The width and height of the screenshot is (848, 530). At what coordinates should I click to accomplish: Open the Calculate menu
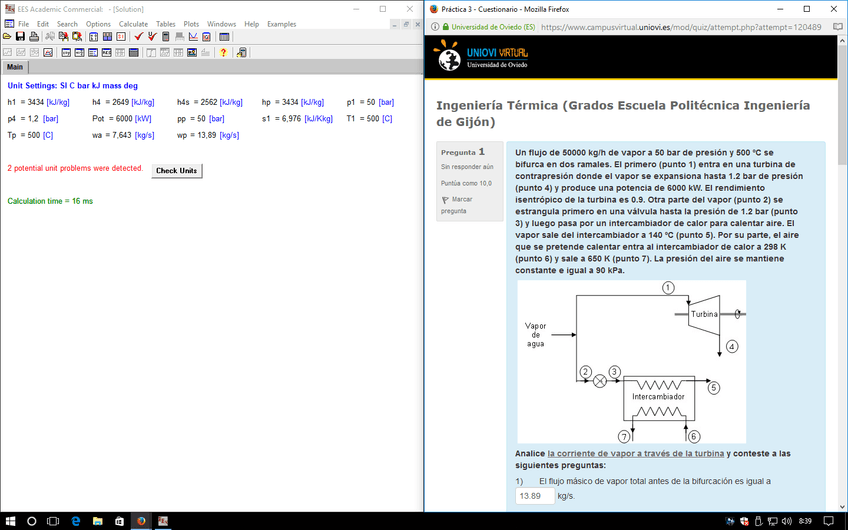point(133,23)
